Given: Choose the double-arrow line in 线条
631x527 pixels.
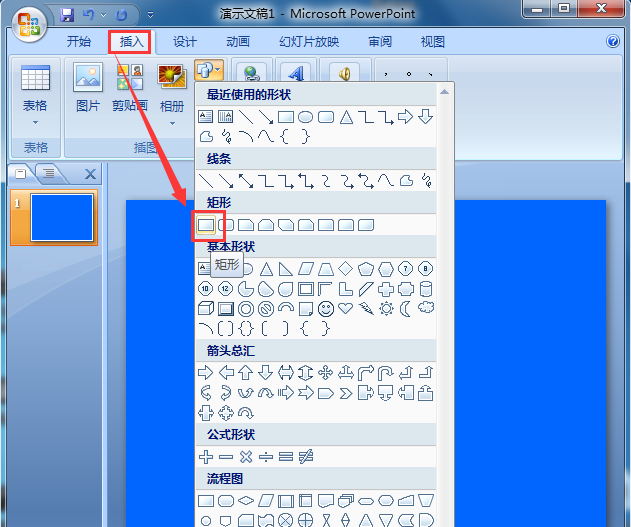Looking at the screenshot, I should click(246, 181).
